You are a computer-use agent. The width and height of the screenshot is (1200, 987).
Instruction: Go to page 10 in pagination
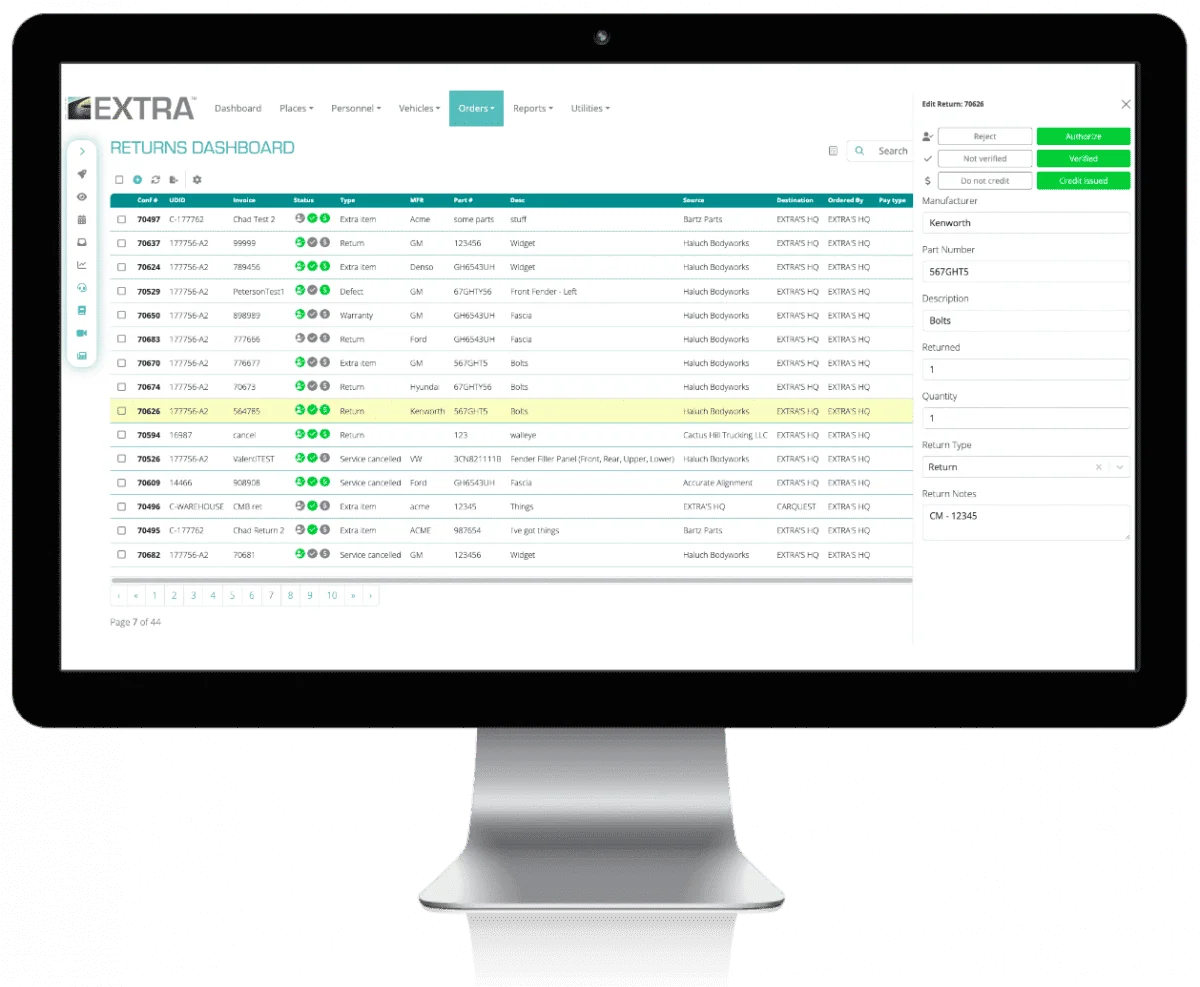coord(332,595)
